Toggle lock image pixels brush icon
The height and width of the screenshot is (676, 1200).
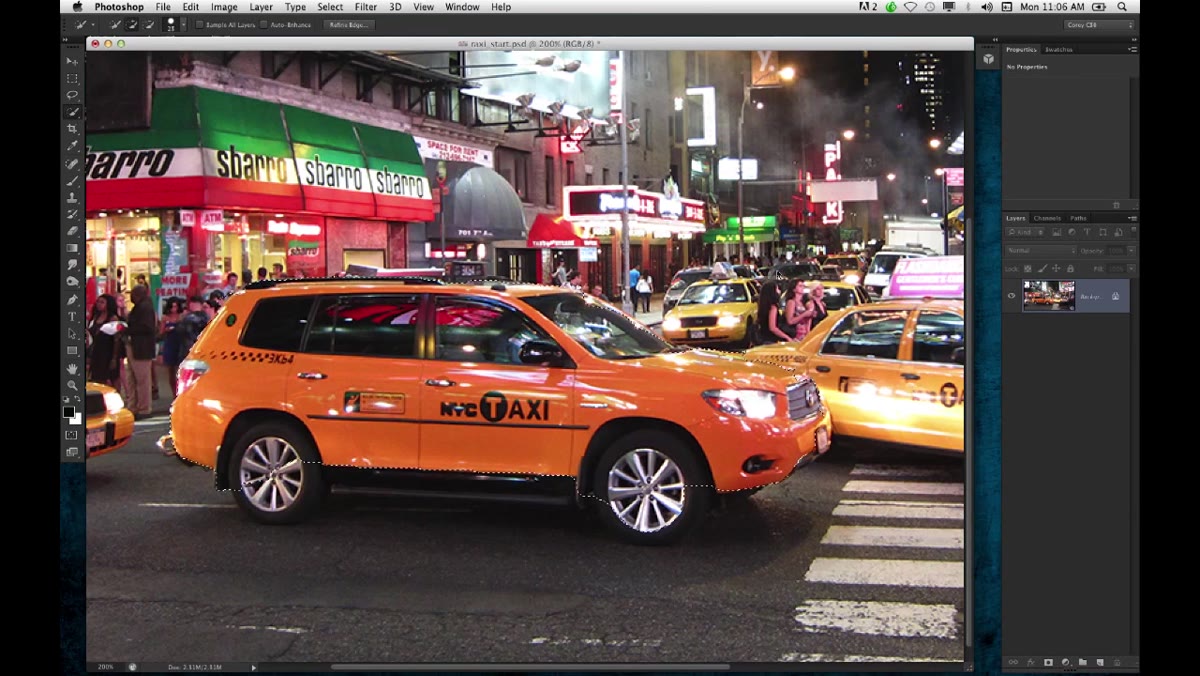(1042, 268)
